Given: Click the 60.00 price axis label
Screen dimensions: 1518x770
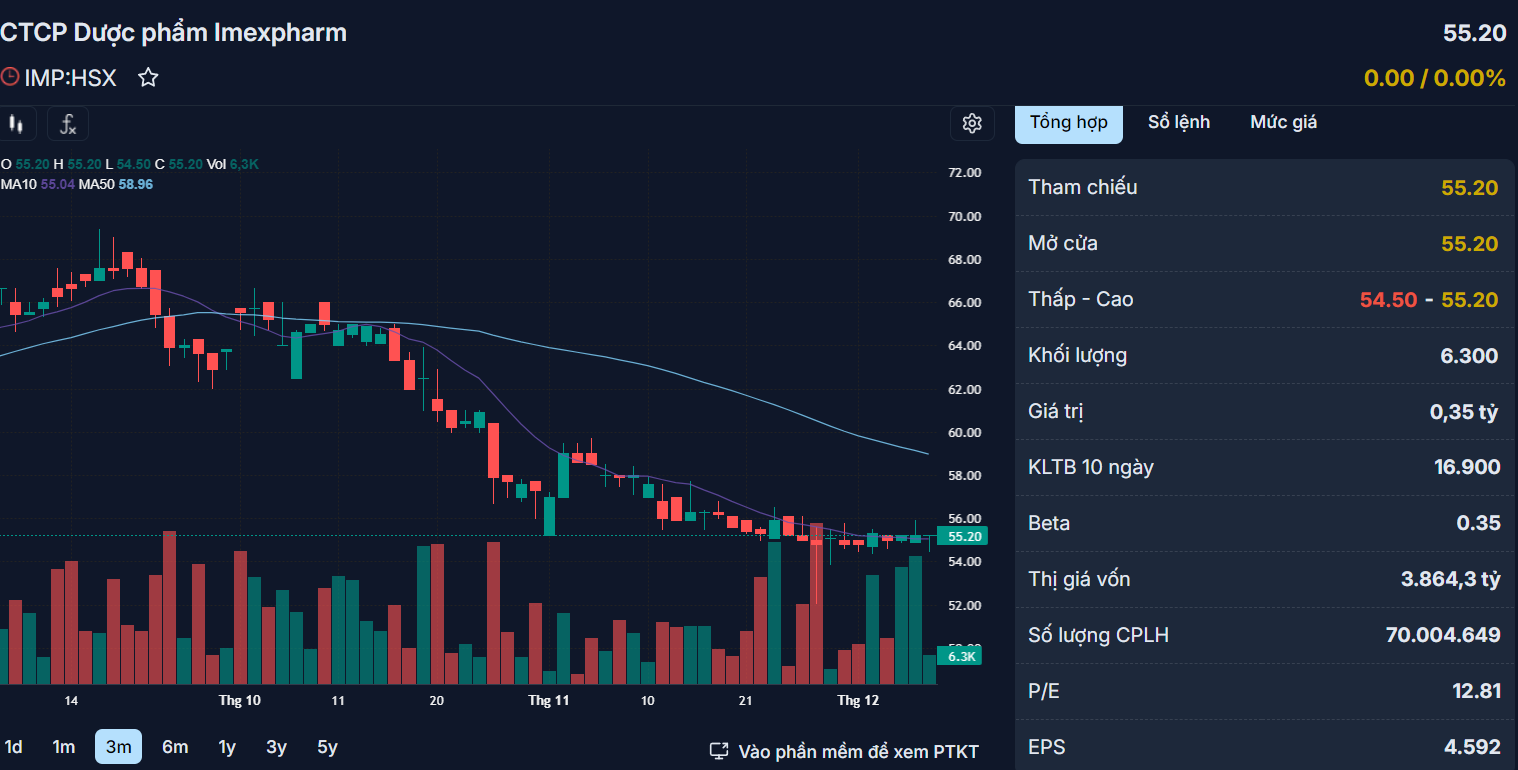Looking at the screenshot, I should tap(965, 432).
